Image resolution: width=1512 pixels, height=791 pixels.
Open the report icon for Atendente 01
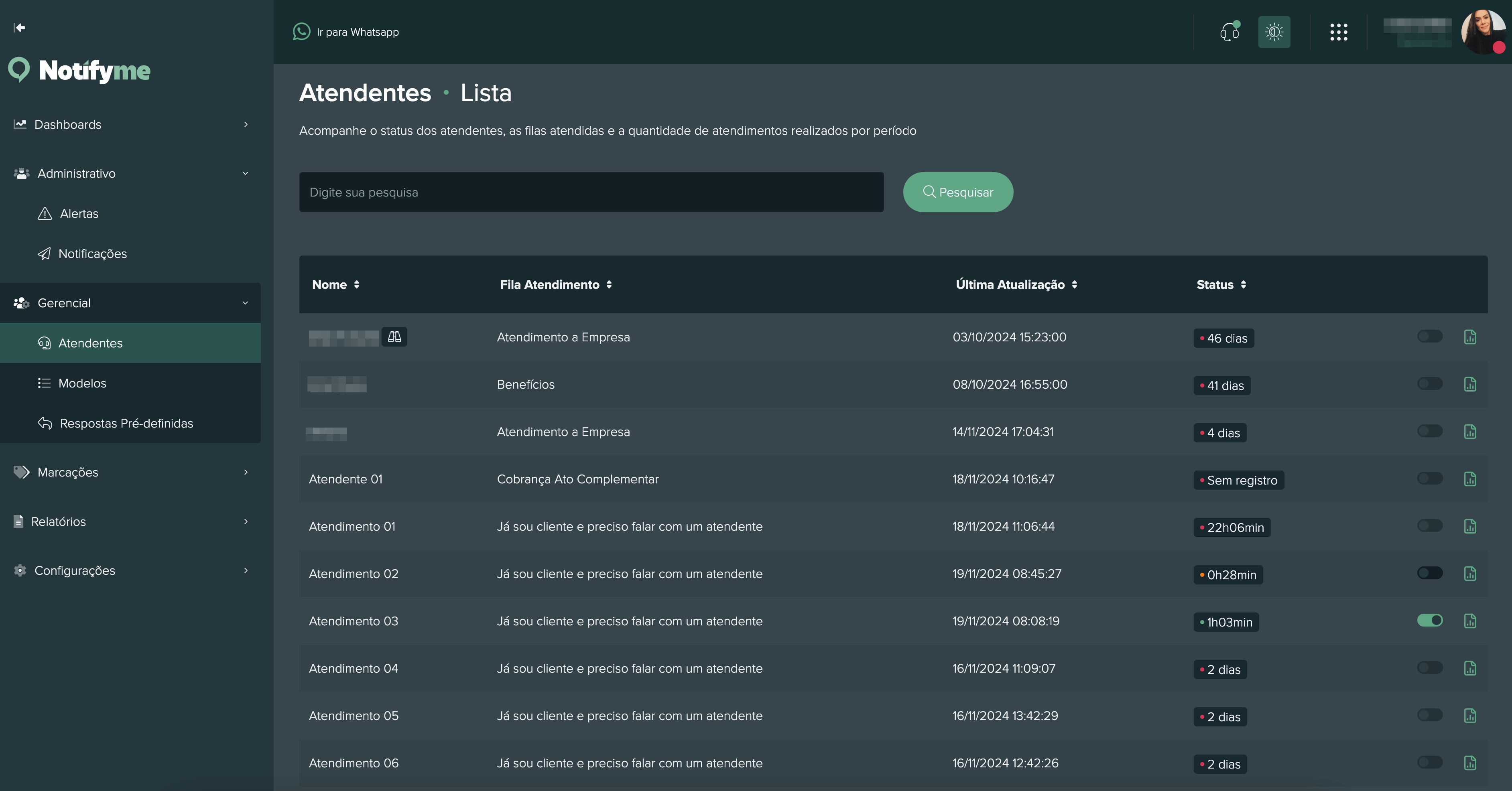pos(1470,479)
